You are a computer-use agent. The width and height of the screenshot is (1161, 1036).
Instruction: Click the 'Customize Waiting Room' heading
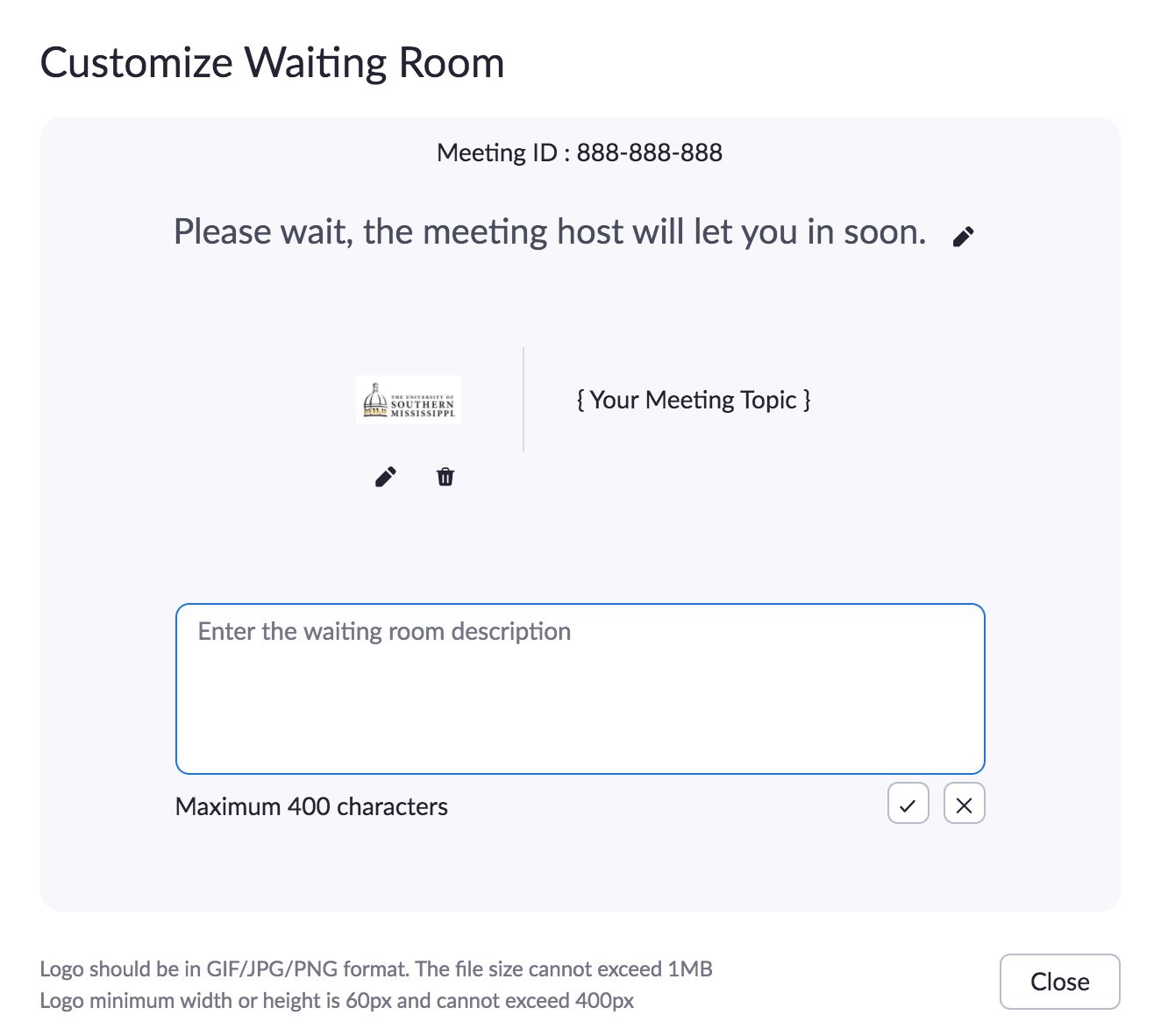click(x=273, y=63)
